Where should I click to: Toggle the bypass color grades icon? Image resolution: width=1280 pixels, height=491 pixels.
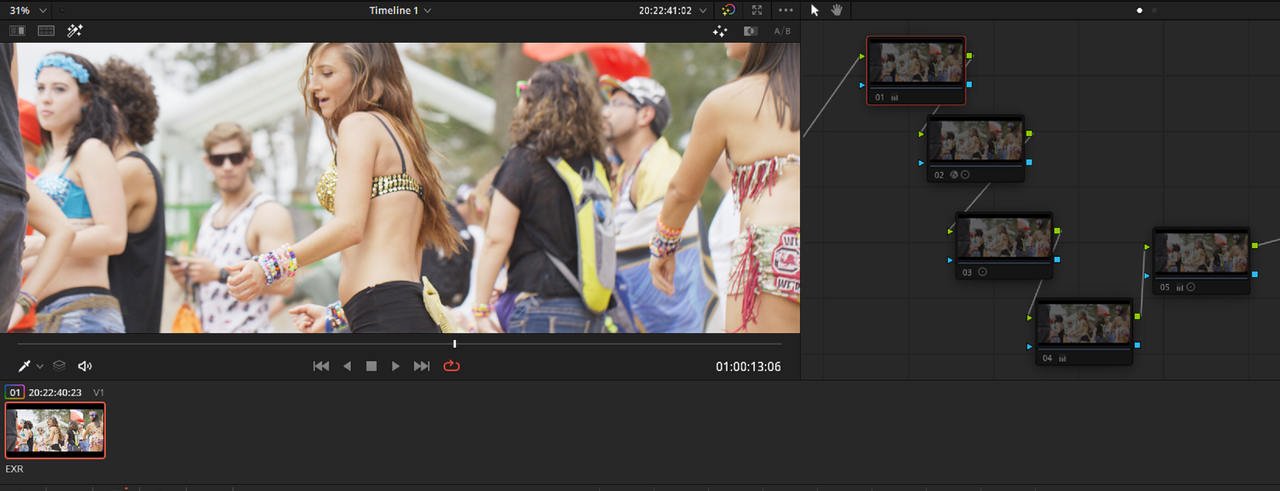[728, 10]
